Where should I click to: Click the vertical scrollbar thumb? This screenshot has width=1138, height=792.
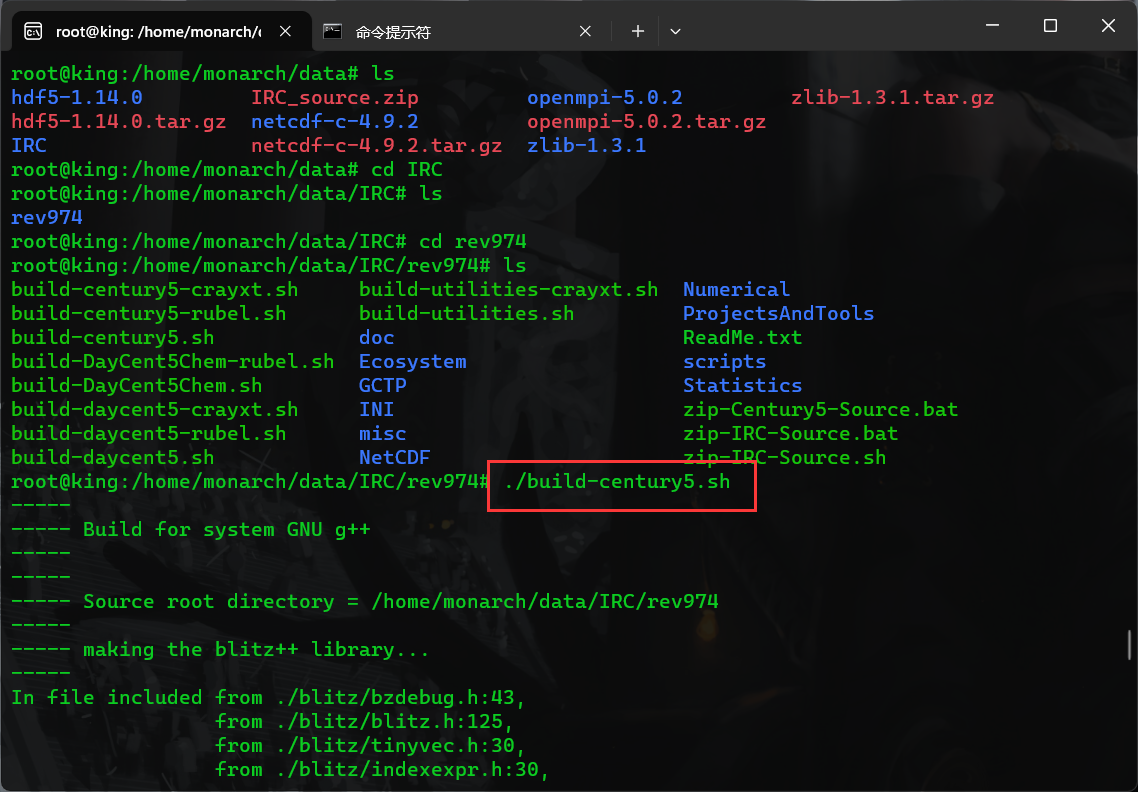pos(1129,645)
